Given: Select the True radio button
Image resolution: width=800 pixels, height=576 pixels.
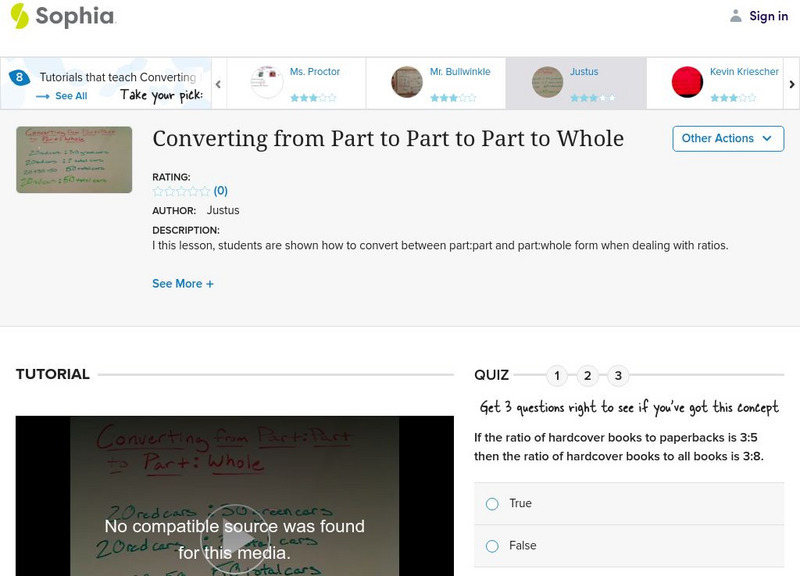Looking at the screenshot, I should tap(492, 504).
